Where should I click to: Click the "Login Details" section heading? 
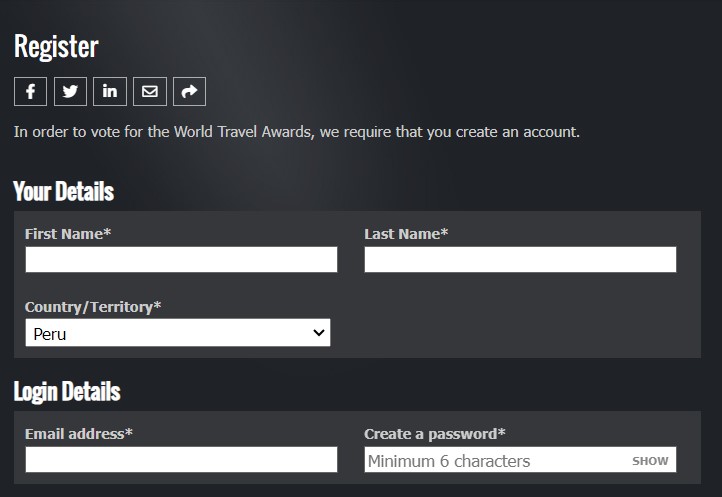tap(67, 391)
